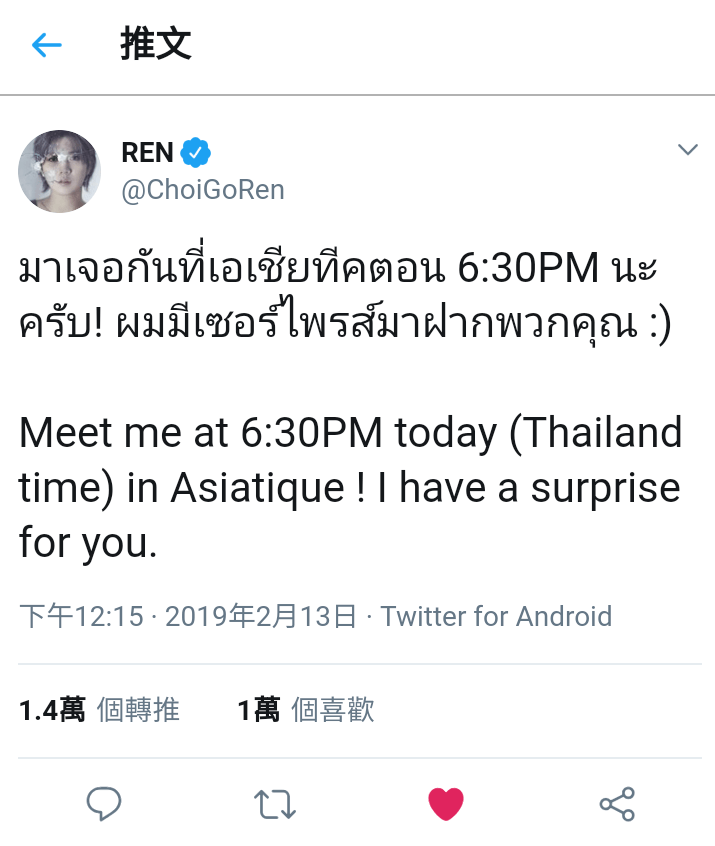
Task: Open the @ChoiGoRen handle
Action: pyautogui.click(x=203, y=190)
